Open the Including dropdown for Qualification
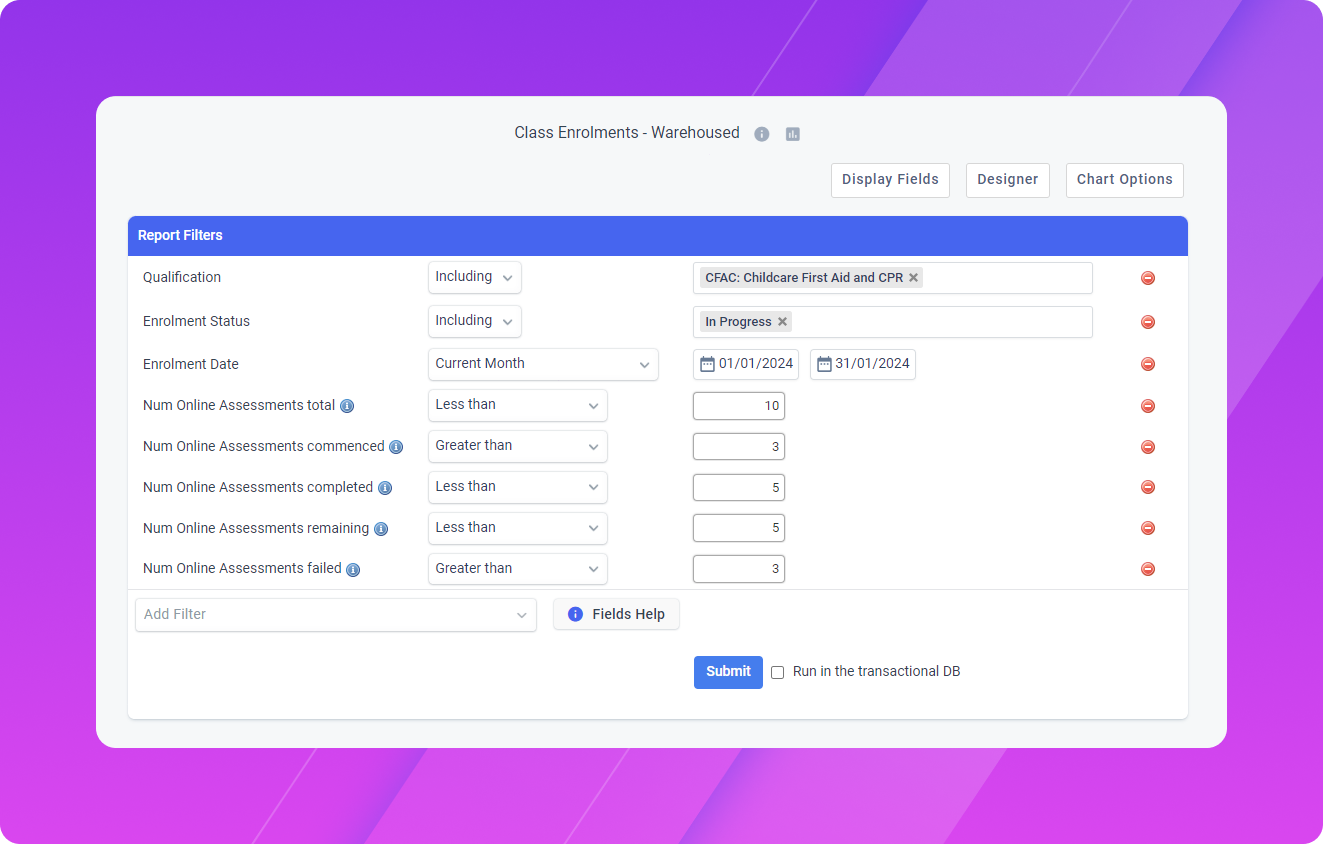1323x844 pixels. click(x=474, y=277)
